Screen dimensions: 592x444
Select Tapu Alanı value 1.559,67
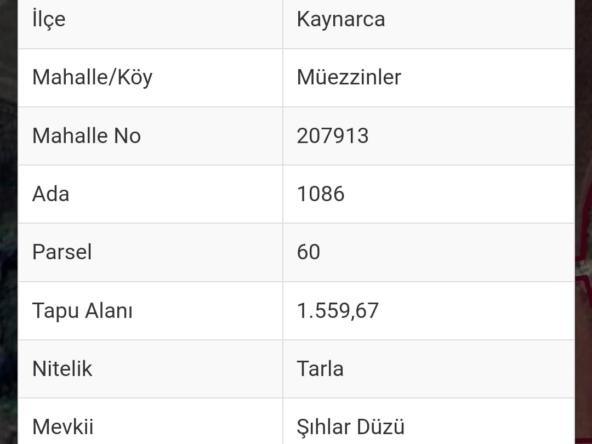[x=338, y=311]
